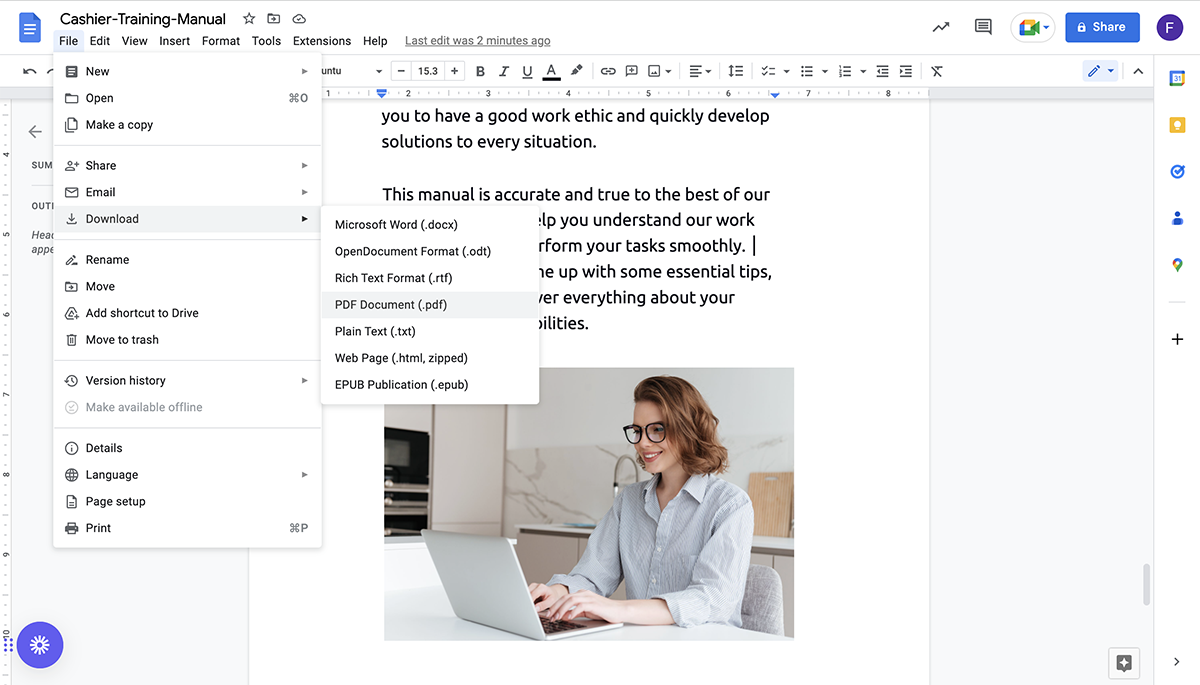Toggle underline text formatting
This screenshot has width=1200, height=685.
click(527, 71)
